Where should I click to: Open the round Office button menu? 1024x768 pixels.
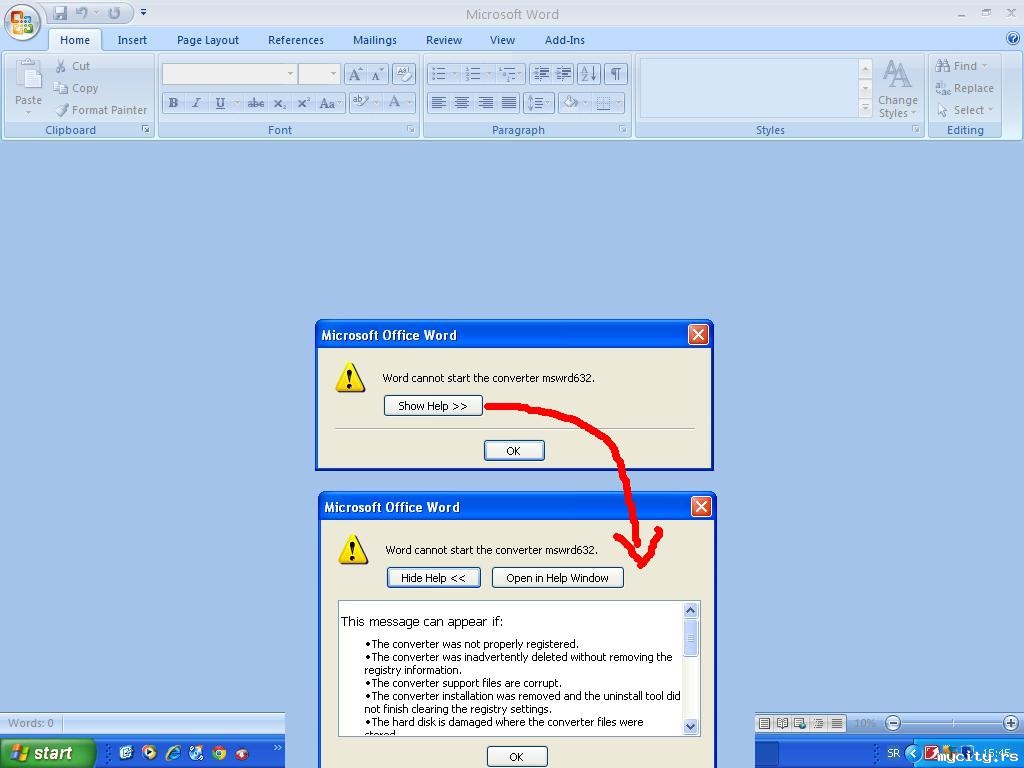pyautogui.click(x=22, y=22)
